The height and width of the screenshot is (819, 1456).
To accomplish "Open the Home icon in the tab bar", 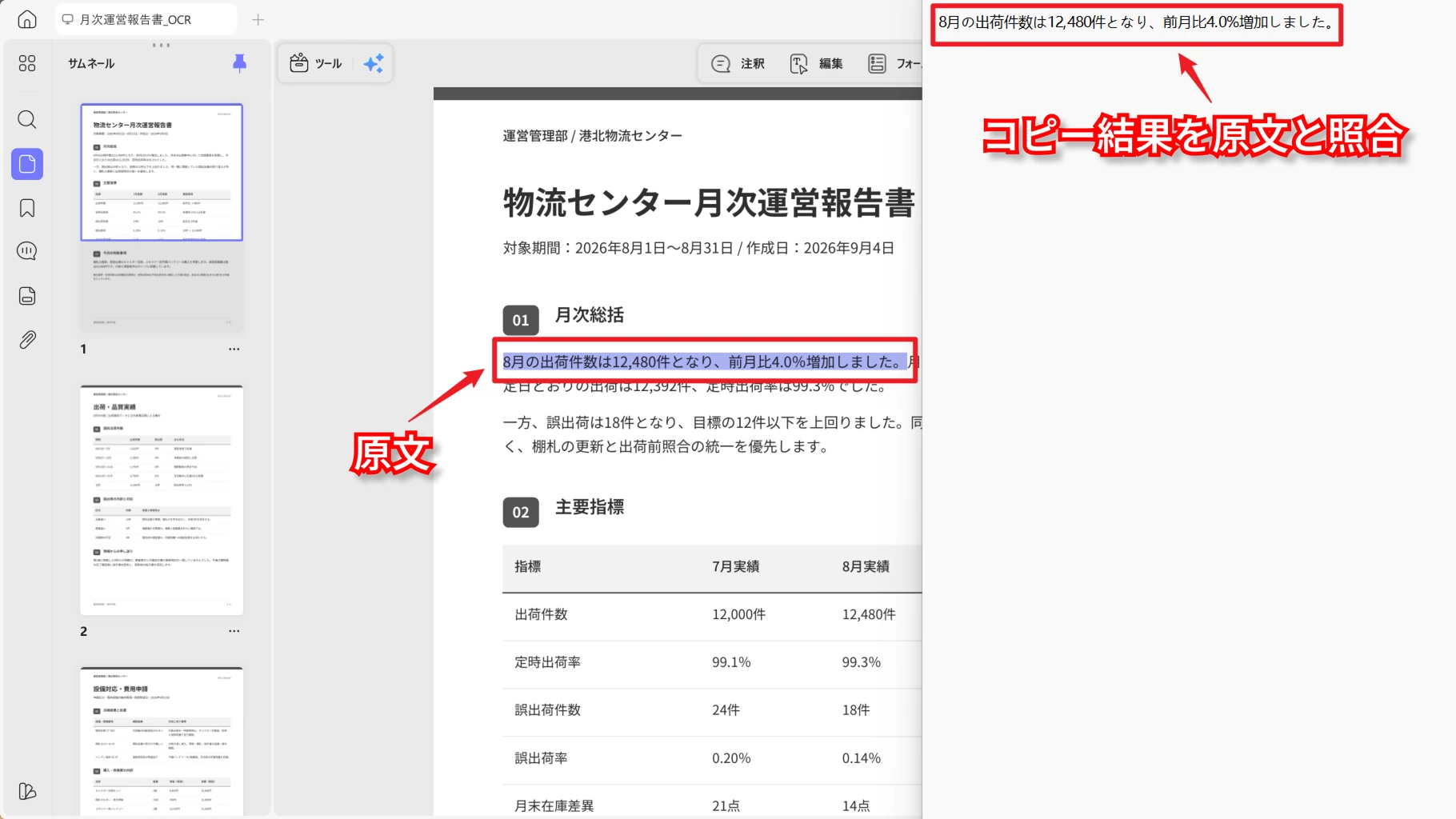I will (x=27, y=19).
